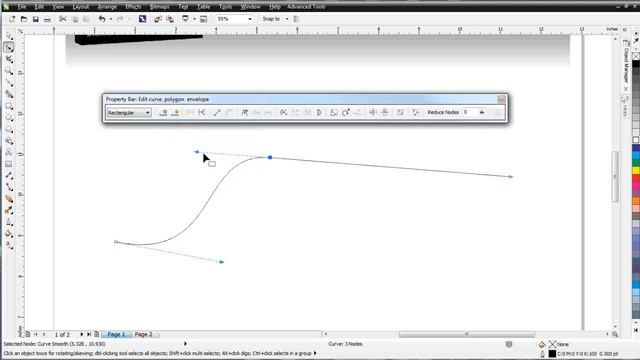Select the Polygon tool in toolbox
This screenshot has width=640, height=360.
coord(9,129)
